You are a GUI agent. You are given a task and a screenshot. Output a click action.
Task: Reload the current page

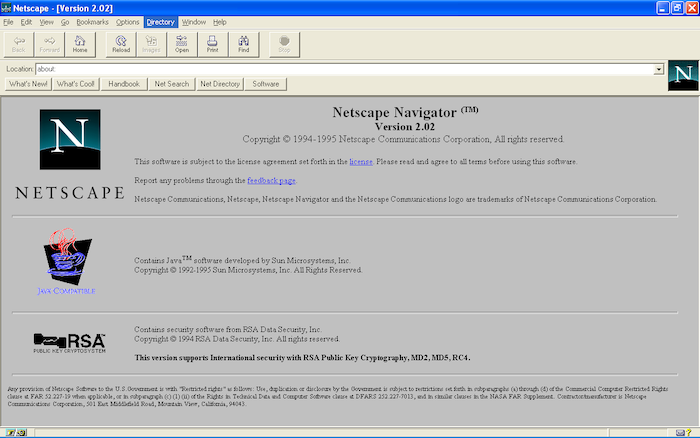pos(121,45)
